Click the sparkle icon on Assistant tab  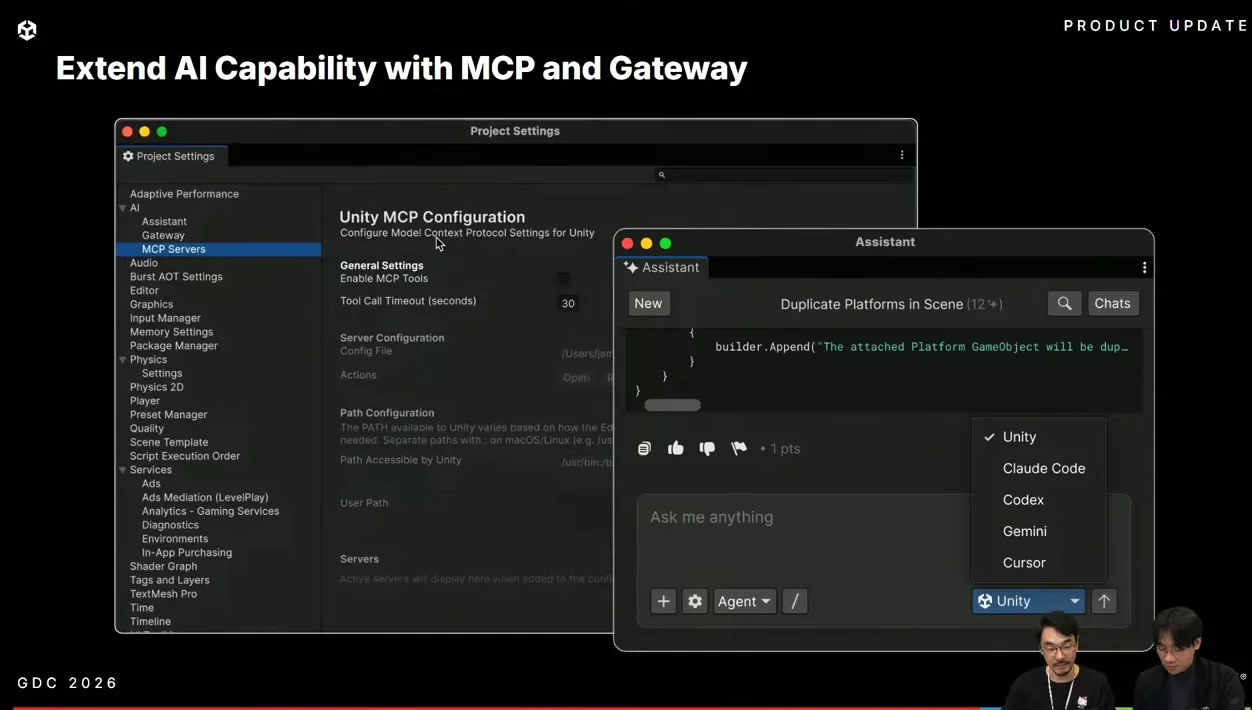tap(631, 267)
